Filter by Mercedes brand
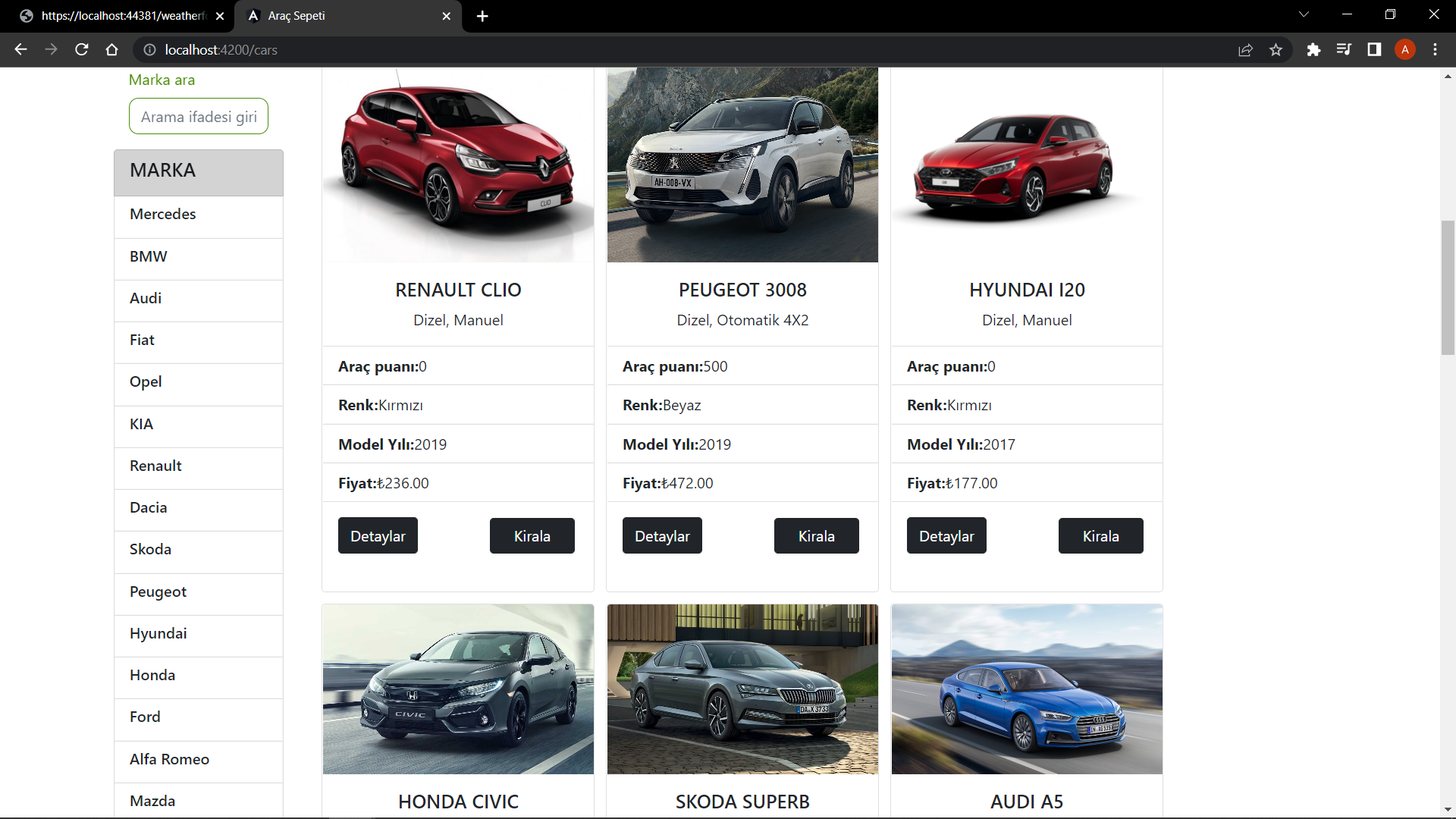Screen dimensions: 1456x819 pyautogui.click(x=163, y=215)
